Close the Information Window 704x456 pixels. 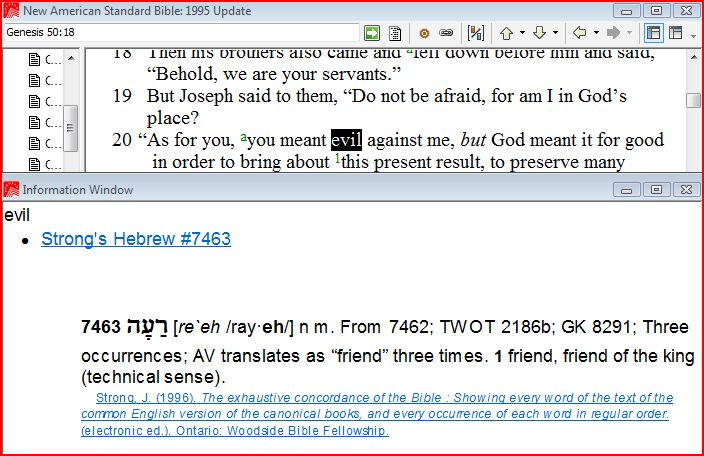coord(686,189)
